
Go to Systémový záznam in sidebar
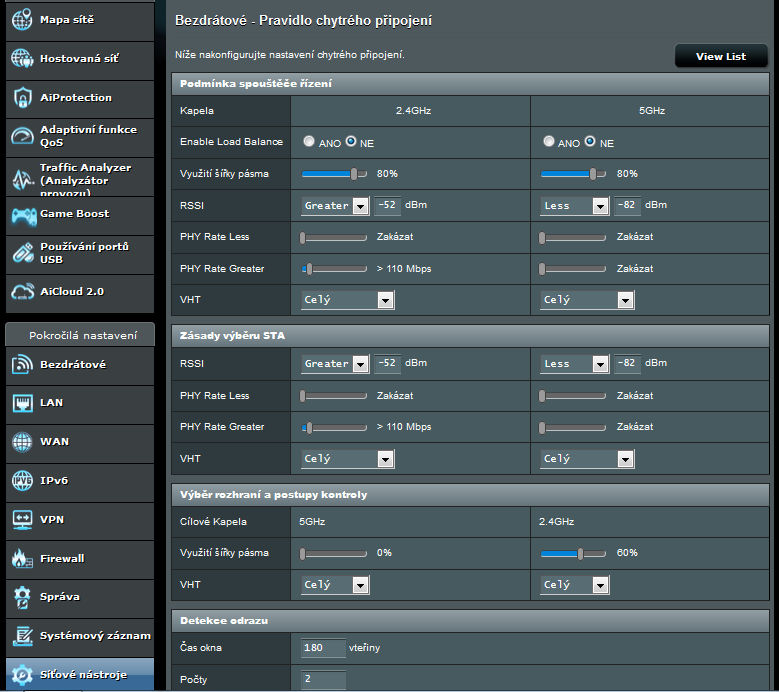[x=80, y=635]
